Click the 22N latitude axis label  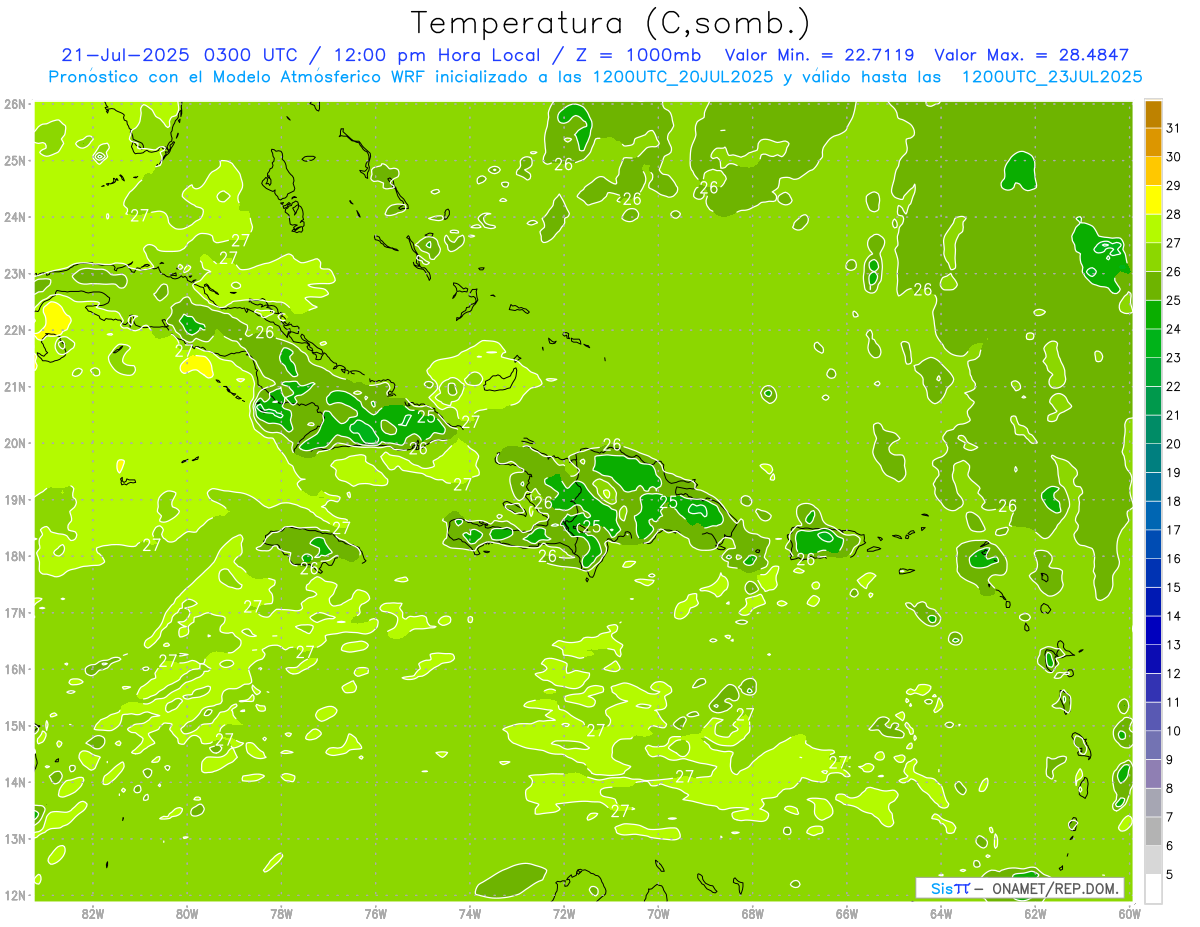14,330
